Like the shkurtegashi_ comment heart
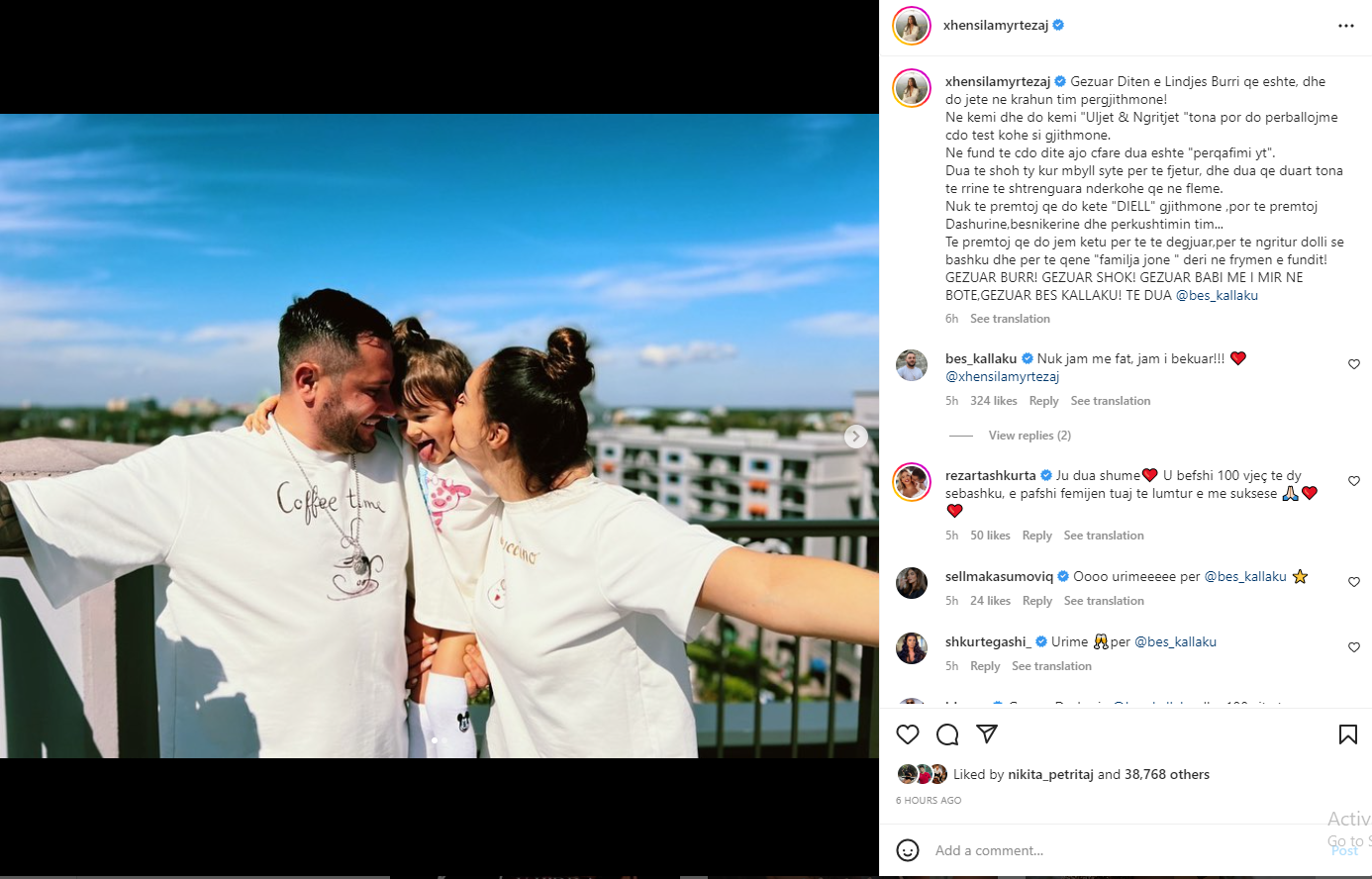 [1354, 647]
